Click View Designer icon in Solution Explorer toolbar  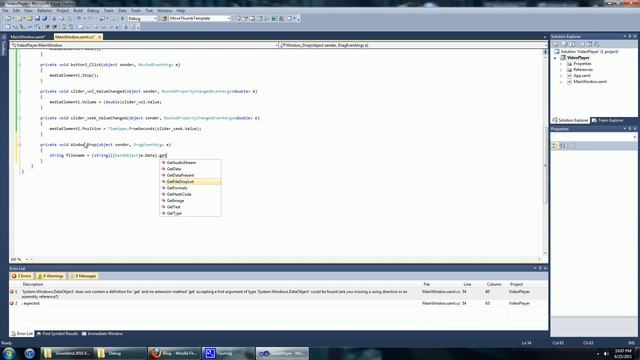pyautogui.click(x=589, y=44)
